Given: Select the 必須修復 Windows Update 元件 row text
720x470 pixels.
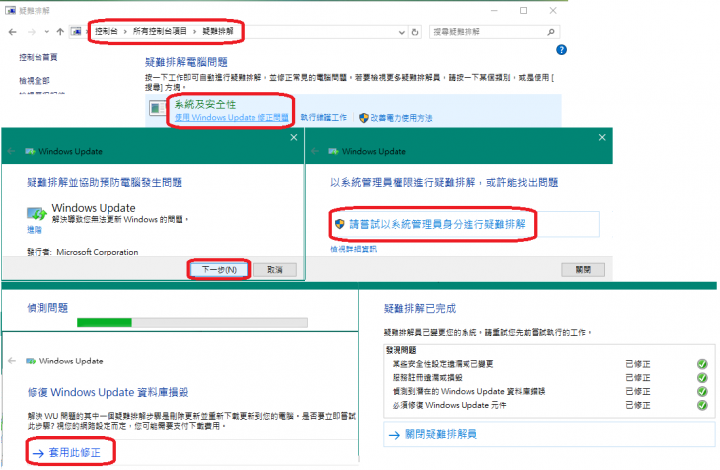Looking at the screenshot, I should (450, 405).
